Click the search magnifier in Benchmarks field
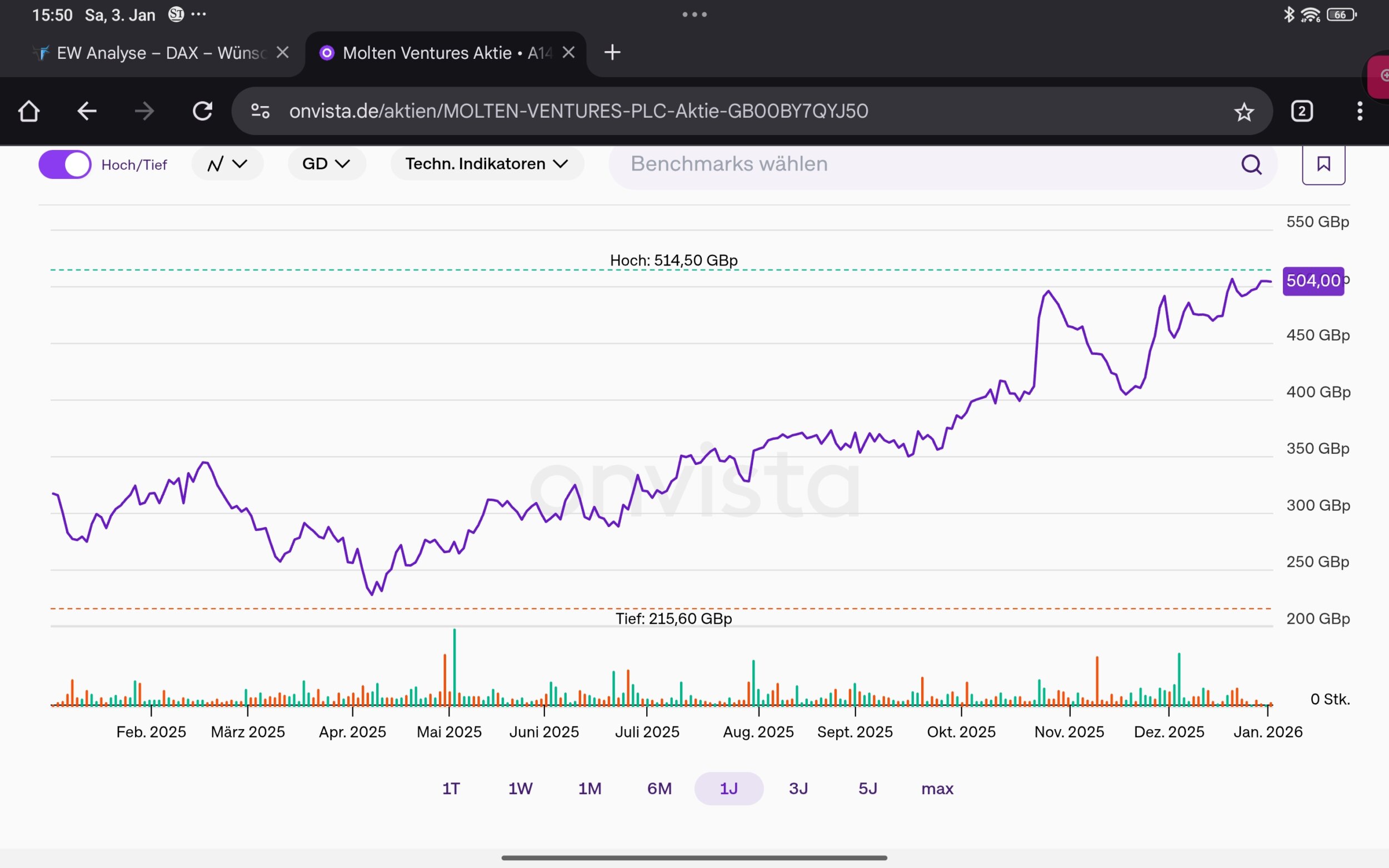This screenshot has height=868, width=1389. (1251, 165)
